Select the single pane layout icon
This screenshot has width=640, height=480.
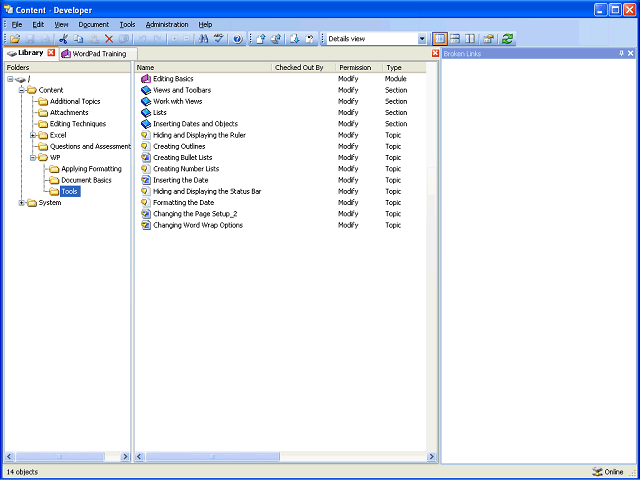(x=440, y=39)
